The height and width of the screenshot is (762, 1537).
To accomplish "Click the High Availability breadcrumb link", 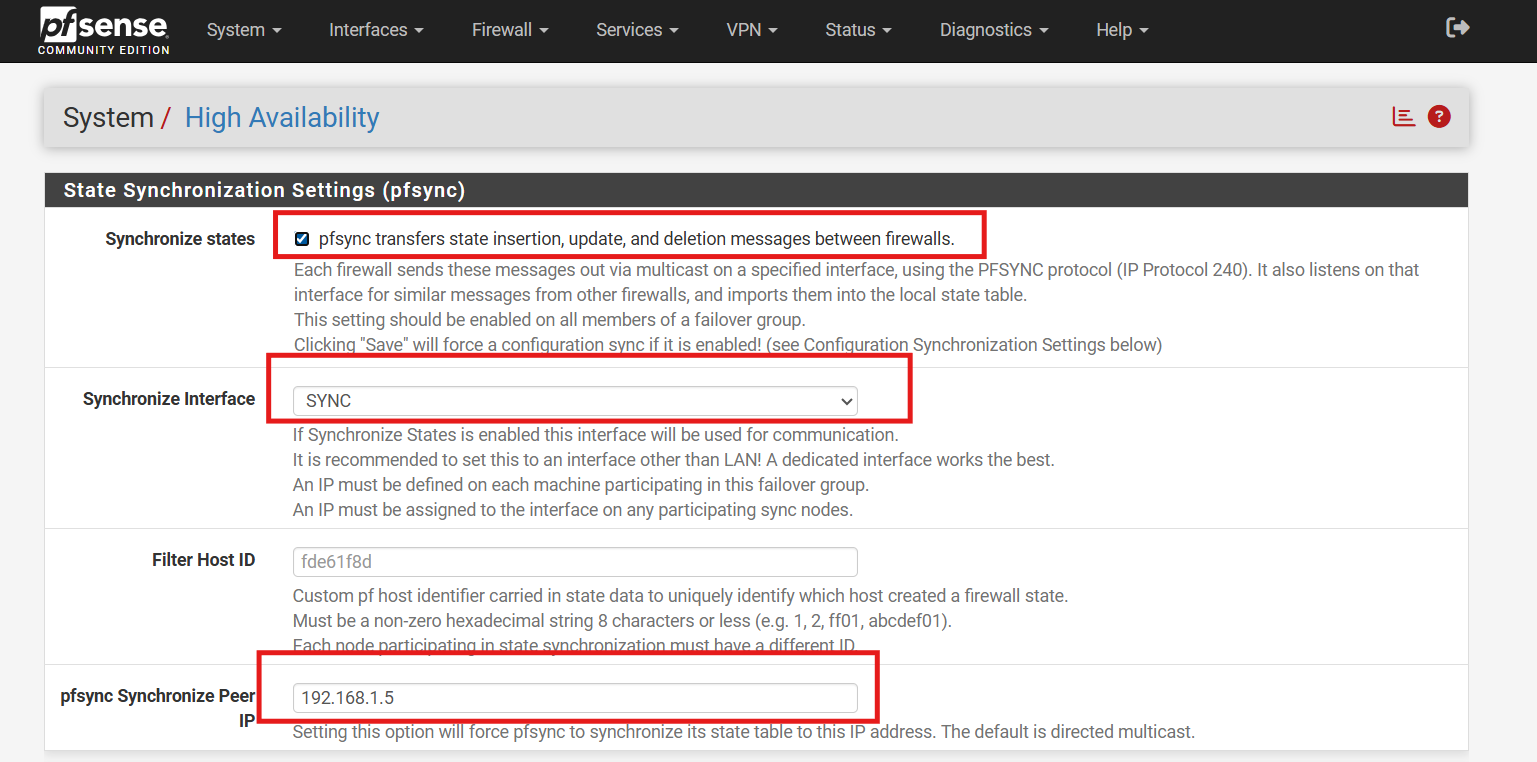I will pyautogui.click(x=282, y=118).
